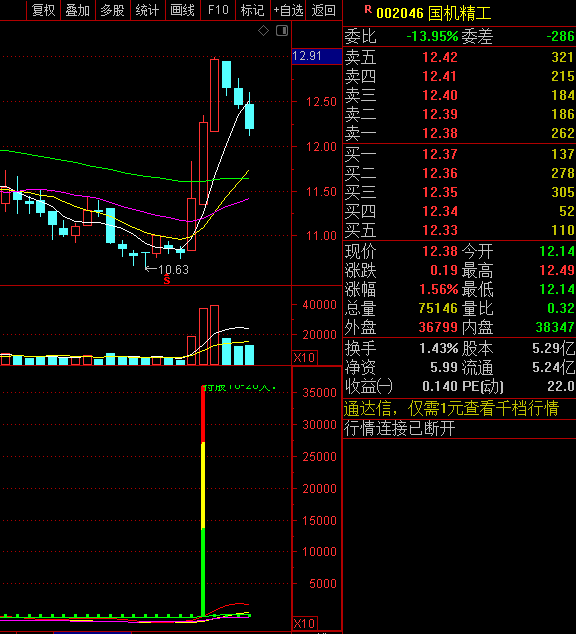The height and width of the screenshot is (634, 576).
Task: Click the 返回 back button
Action: tap(324, 10)
